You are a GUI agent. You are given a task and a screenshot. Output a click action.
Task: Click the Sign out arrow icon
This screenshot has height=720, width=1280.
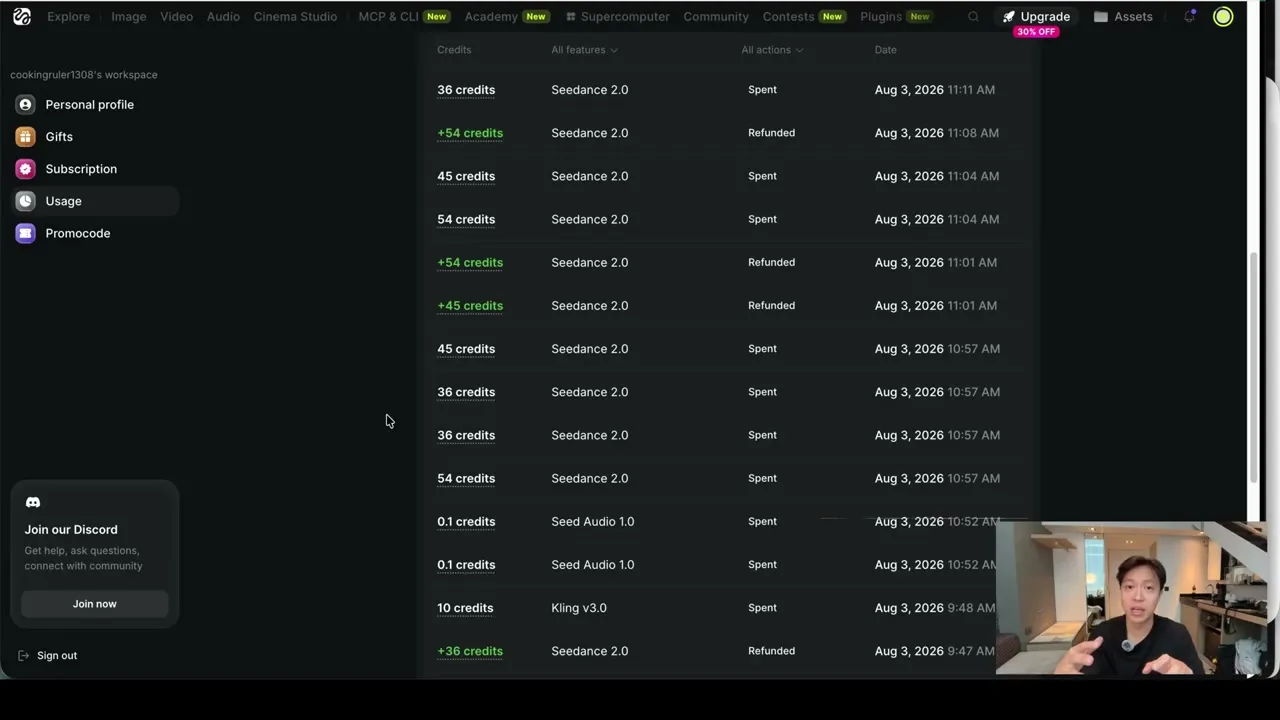click(23, 655)
